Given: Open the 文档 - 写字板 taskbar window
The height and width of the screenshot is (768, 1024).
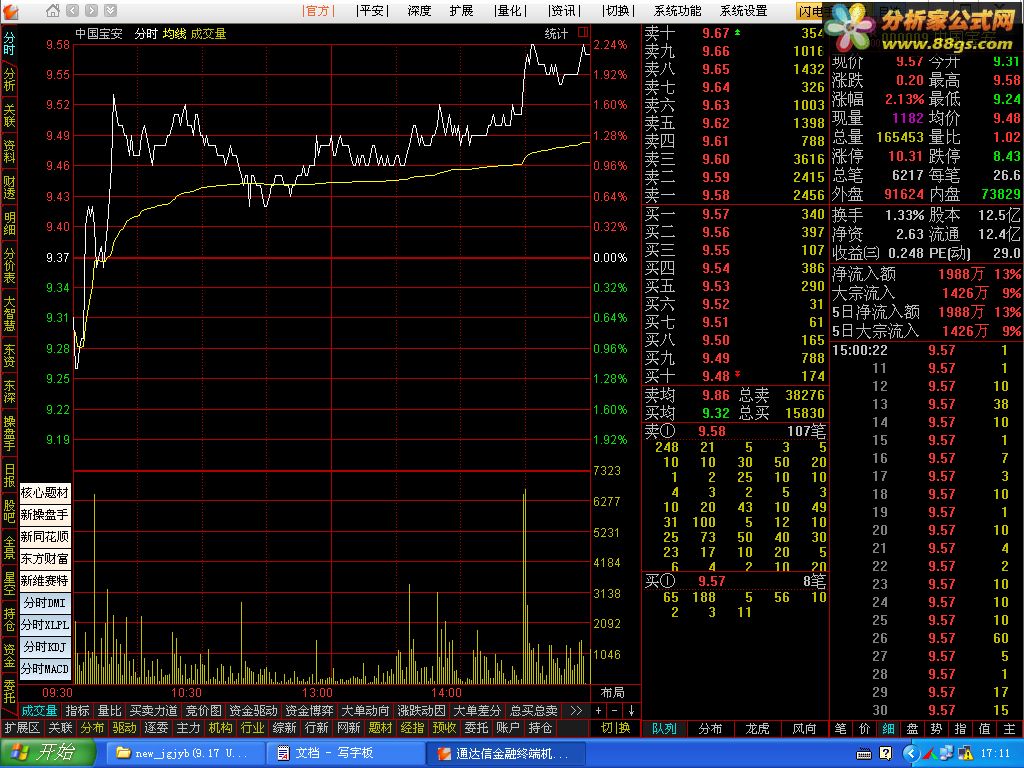Looking at the screenshot, I should pos(345,753).
